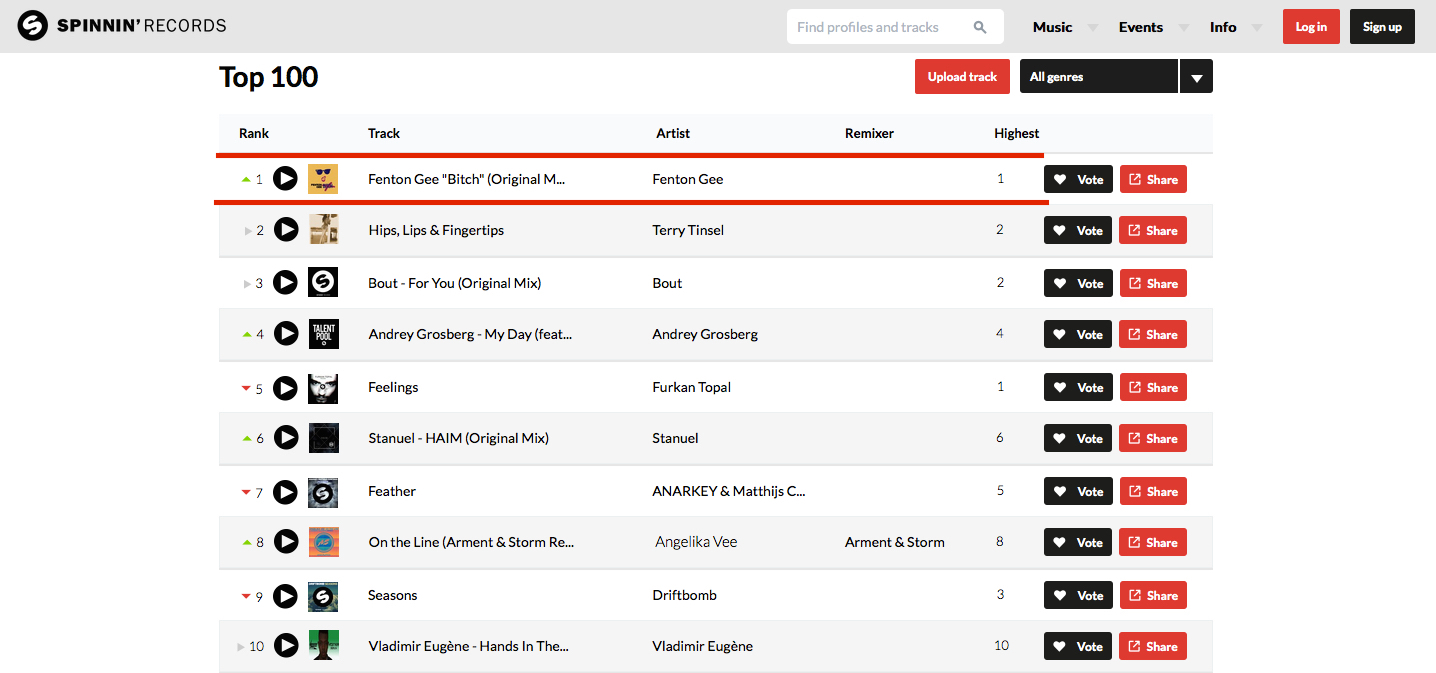
Task: Play the Feelings track
Action: 286,387
